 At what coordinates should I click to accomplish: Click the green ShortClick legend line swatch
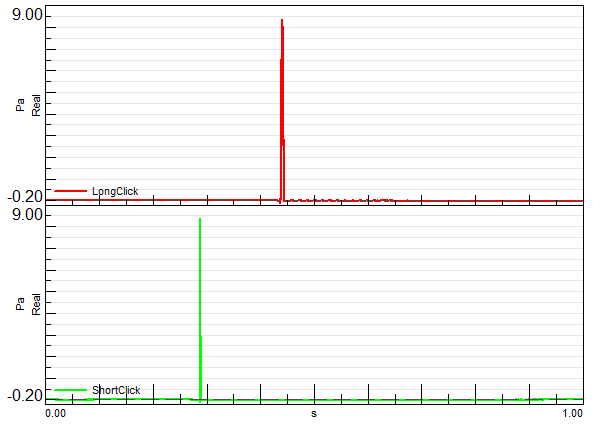[x=71, y=390]
